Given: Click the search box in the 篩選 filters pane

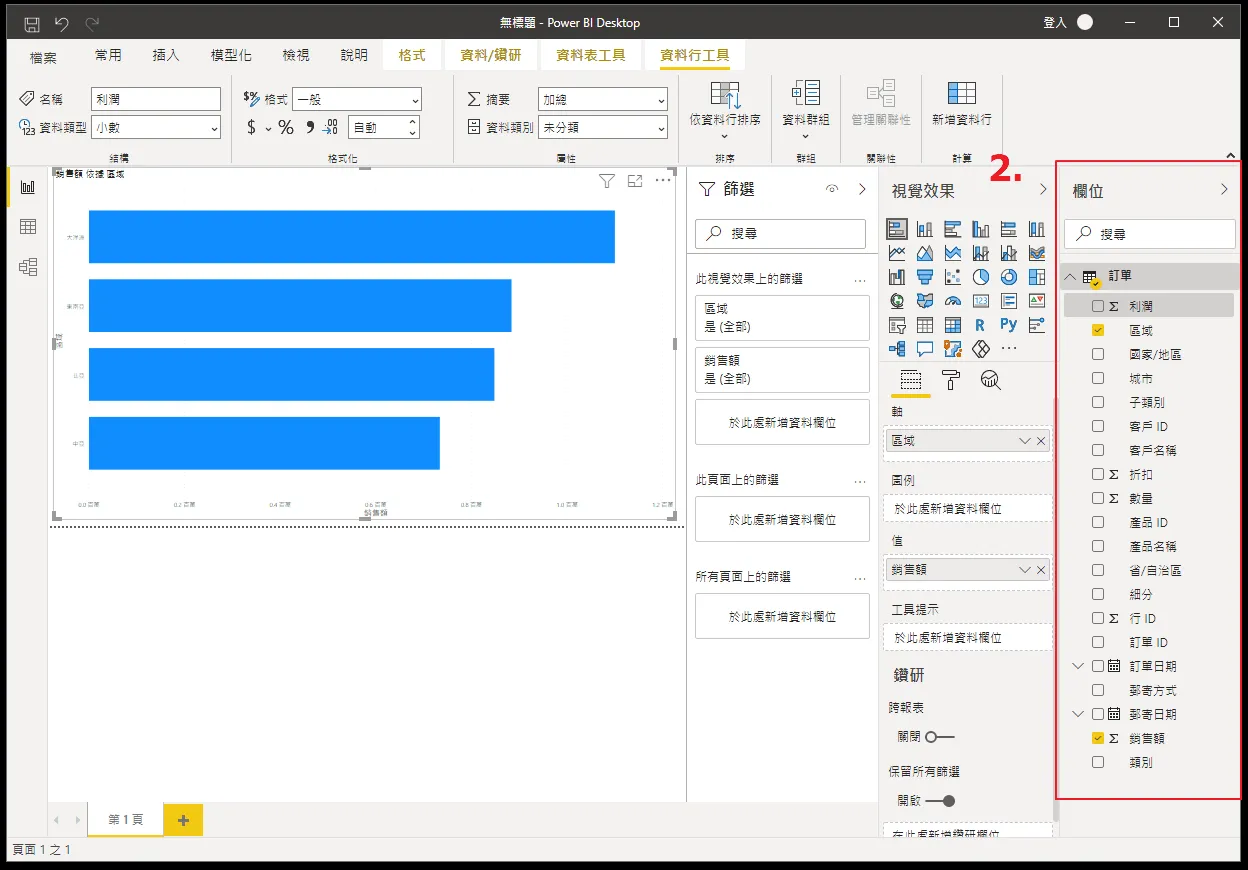Looking at the screenshot, I should [780, 233].
